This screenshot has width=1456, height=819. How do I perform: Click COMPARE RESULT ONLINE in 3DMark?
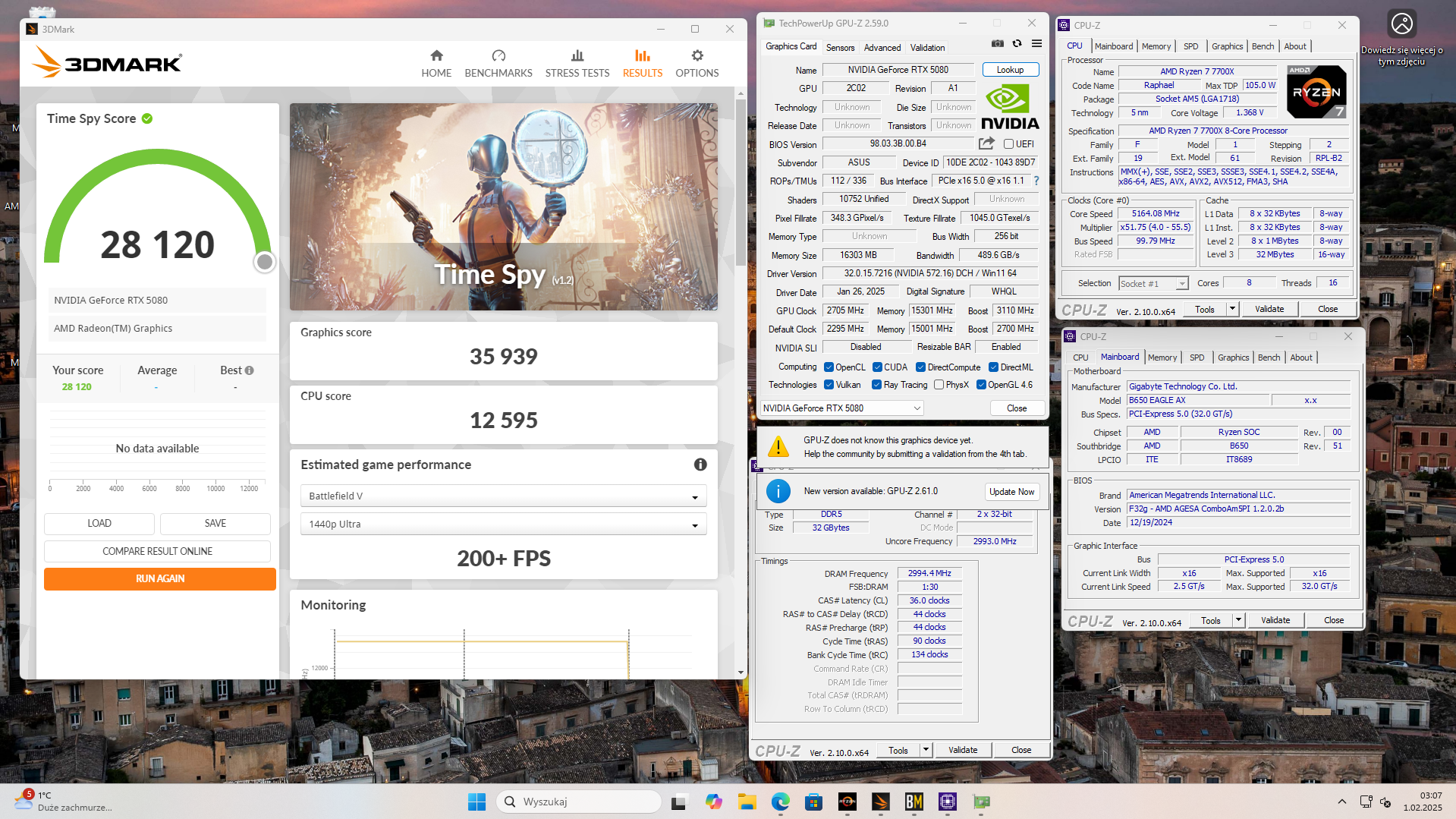pos(157,551)
